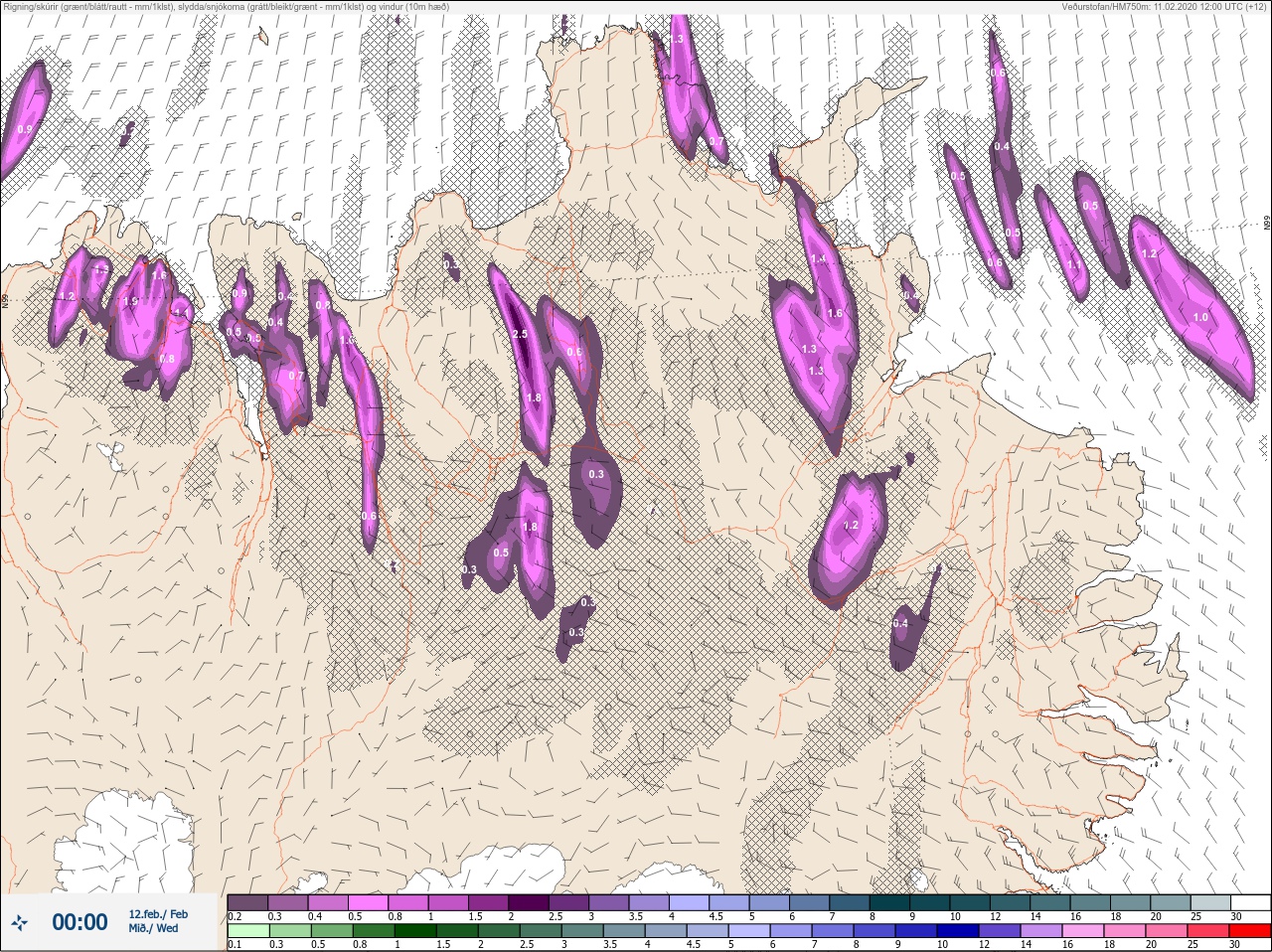Pick the dark purple swatch at 2 in the snow legend

(x=531, y=902)
